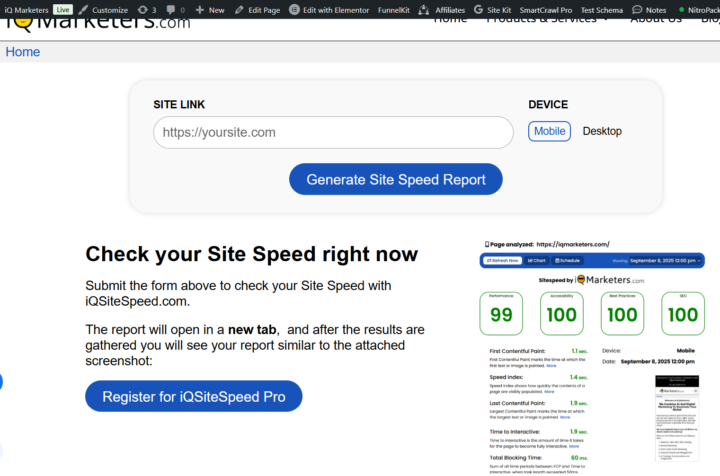Click the site link URL input field
Viewport: 720px width, 476px height.
tap(333, 132)
